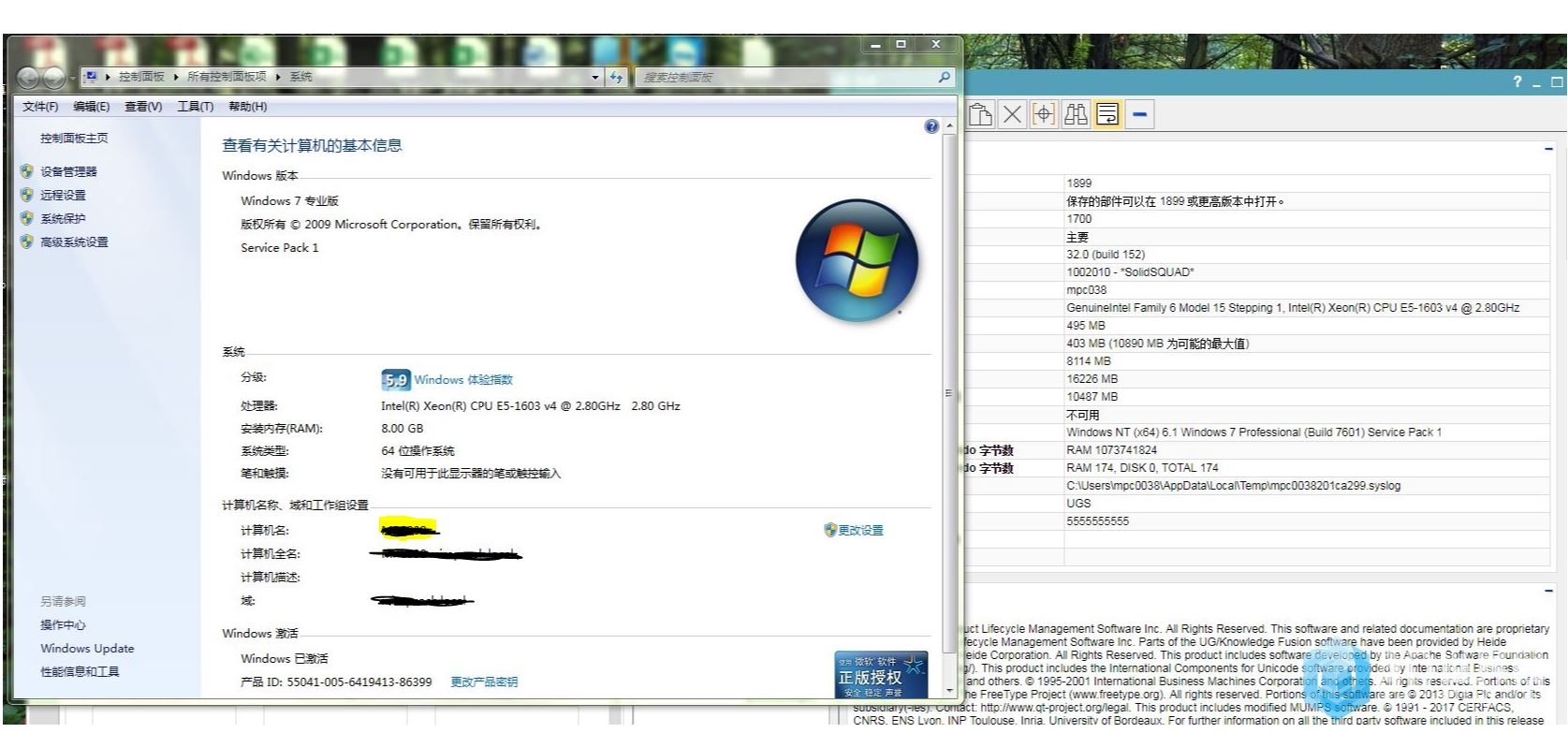Click shield icon next to 高级系统设置
The width and height of the screenshot is (1568, 733).
pyautogui.click(x=26, y=242)
